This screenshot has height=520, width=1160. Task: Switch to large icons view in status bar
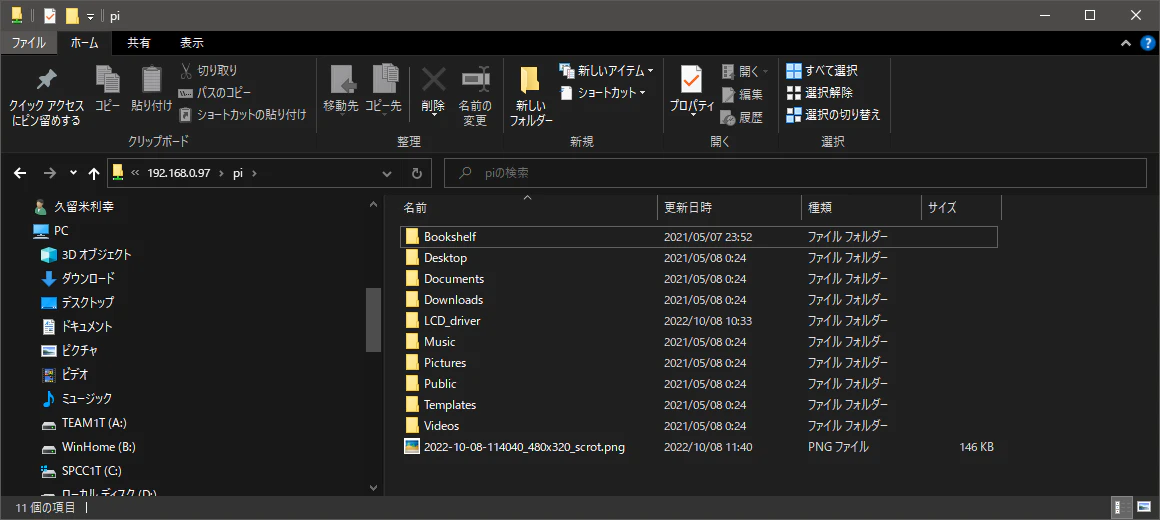pyautogui.click(x=1144, y=507)
